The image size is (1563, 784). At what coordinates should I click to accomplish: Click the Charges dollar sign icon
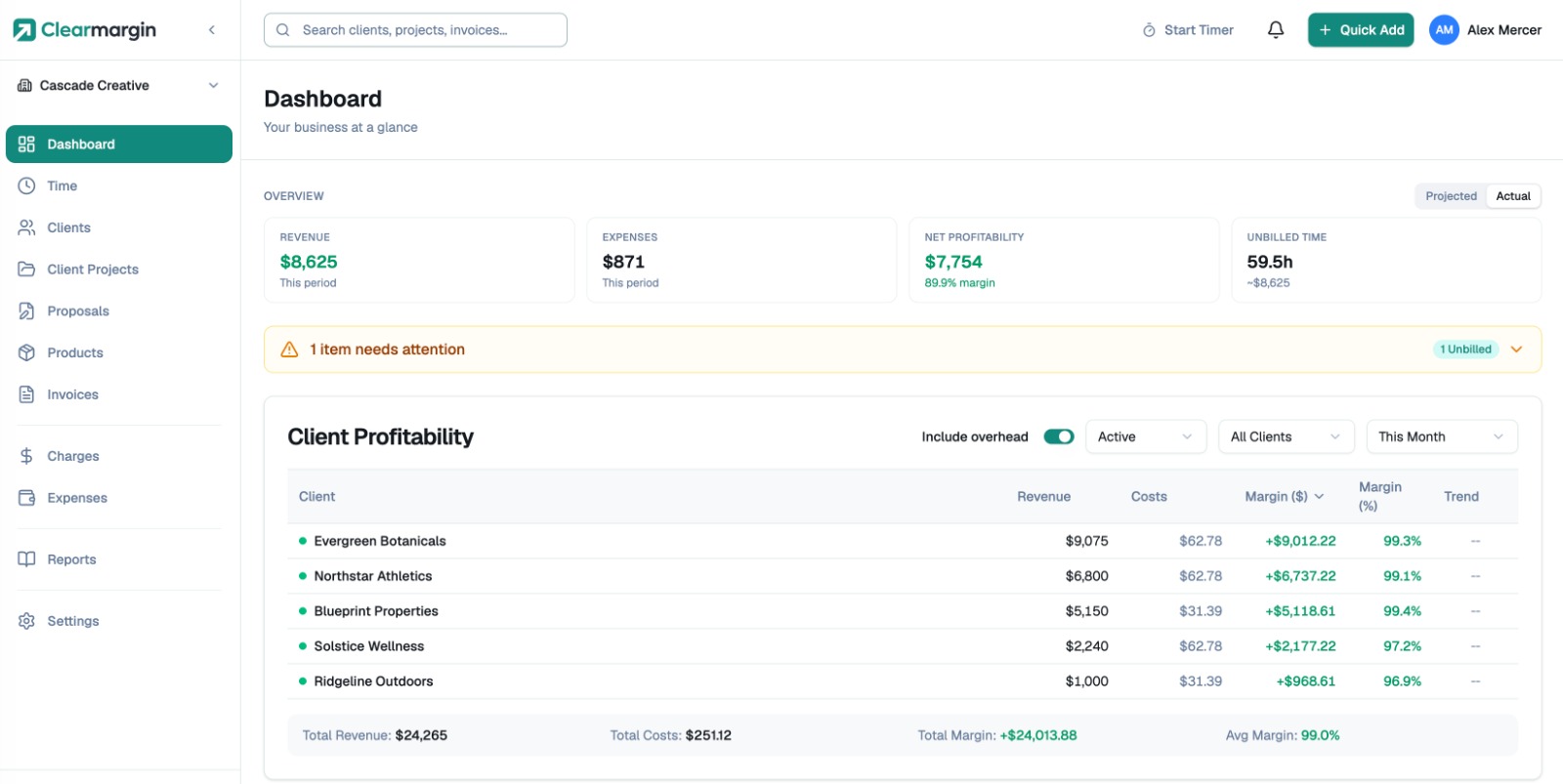[26, 456]
